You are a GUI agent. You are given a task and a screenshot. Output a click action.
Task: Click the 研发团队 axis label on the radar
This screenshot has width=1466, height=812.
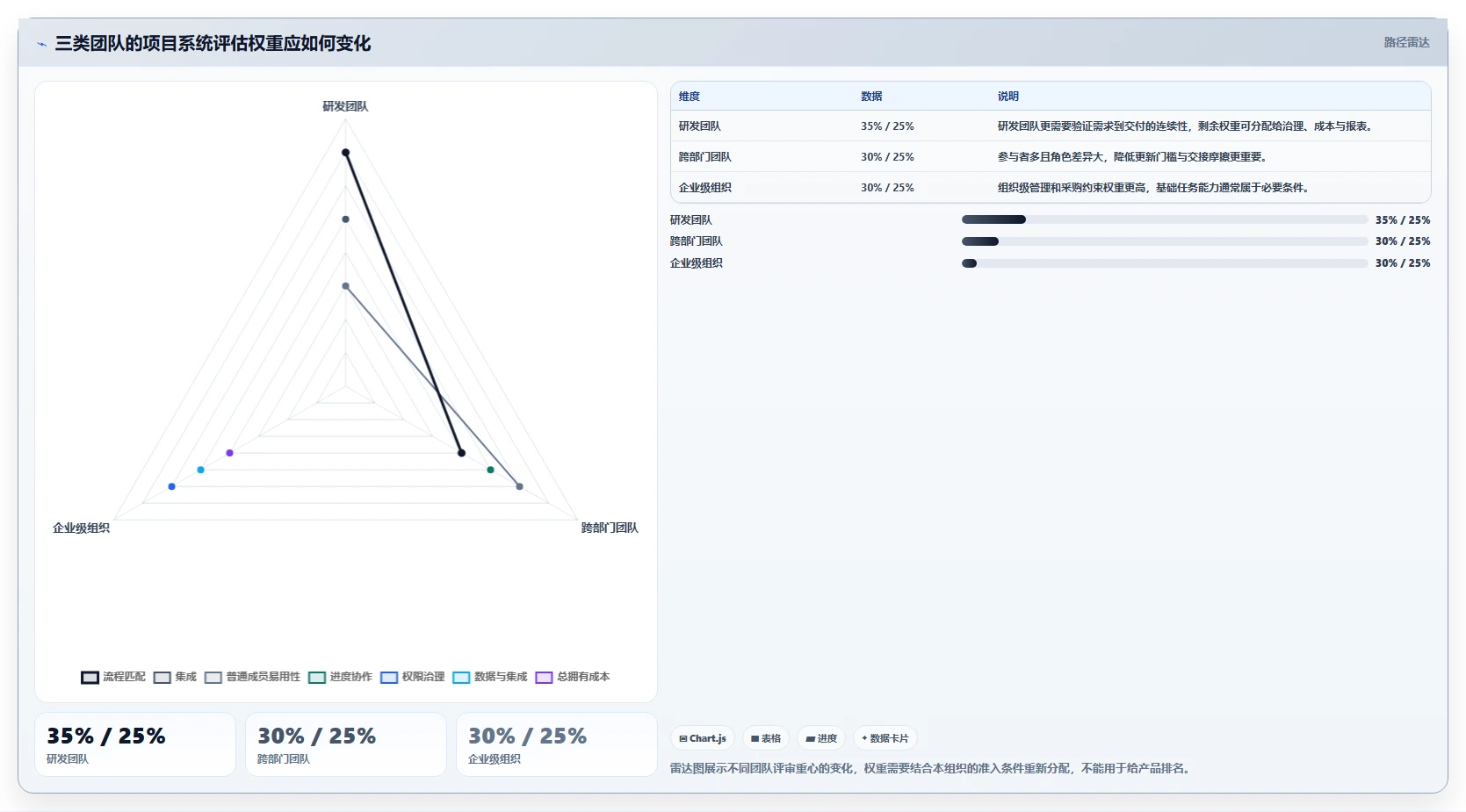pos(345,106)
